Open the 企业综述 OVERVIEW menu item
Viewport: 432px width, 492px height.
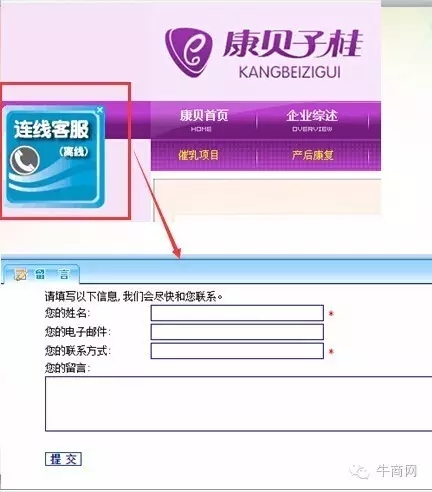[x=312, y=120]
